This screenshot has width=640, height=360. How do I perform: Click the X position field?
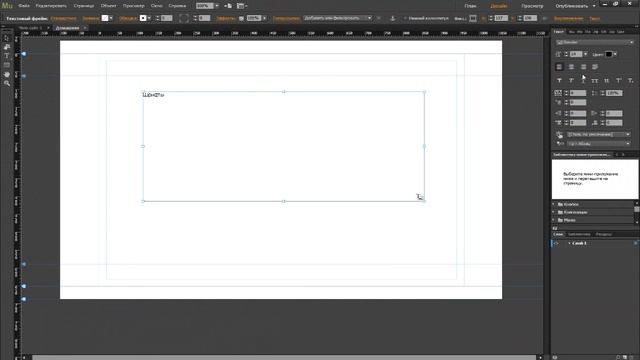tap(501, 18)
